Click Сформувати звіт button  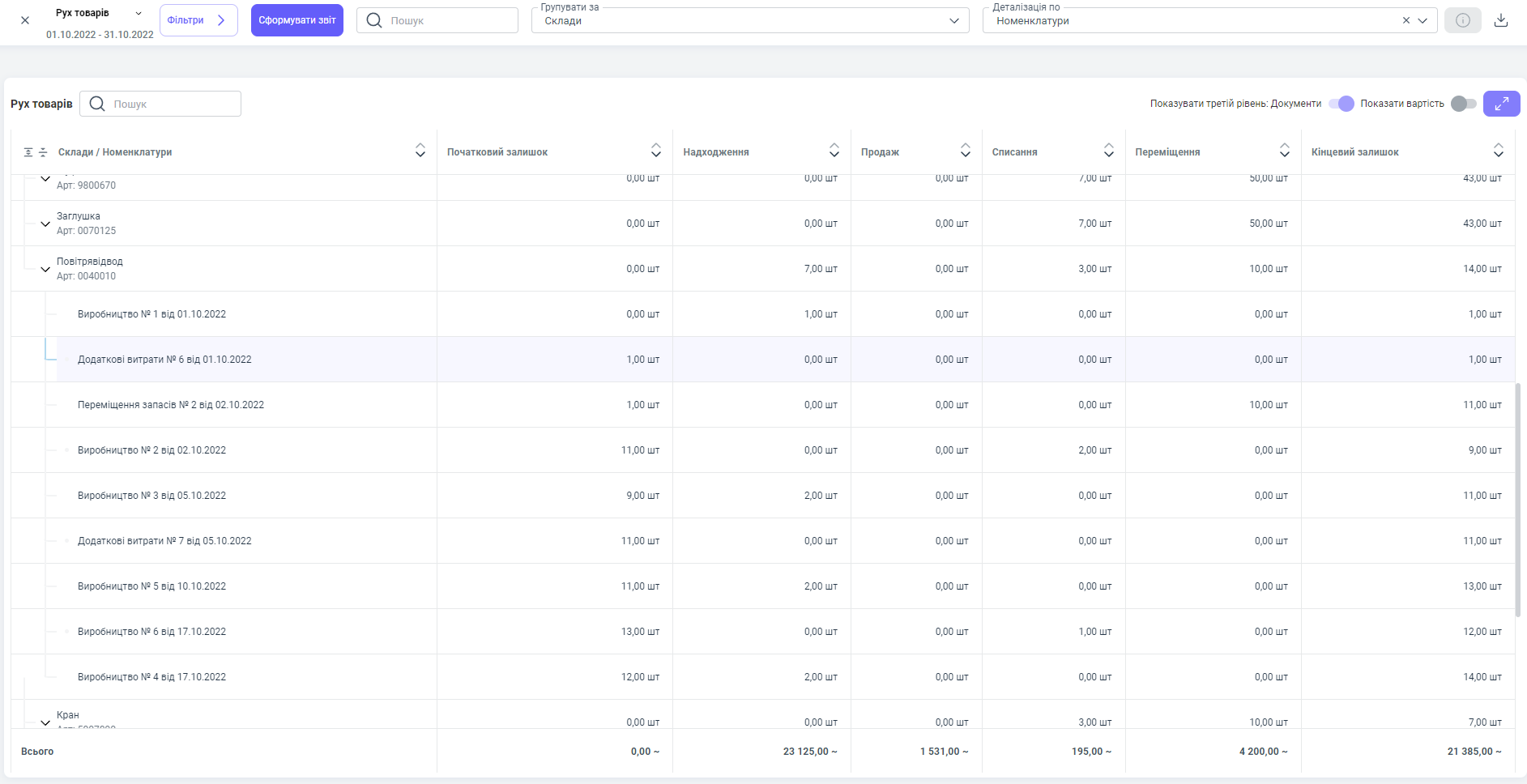click(x=297, y=20)
